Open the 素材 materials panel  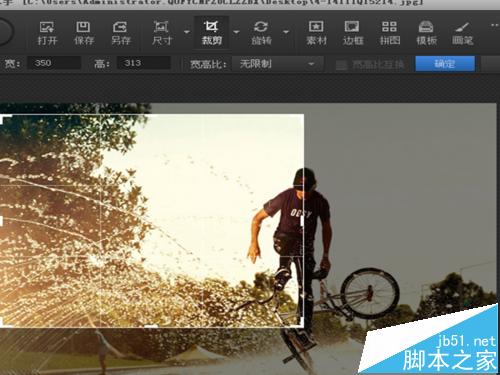316,33
